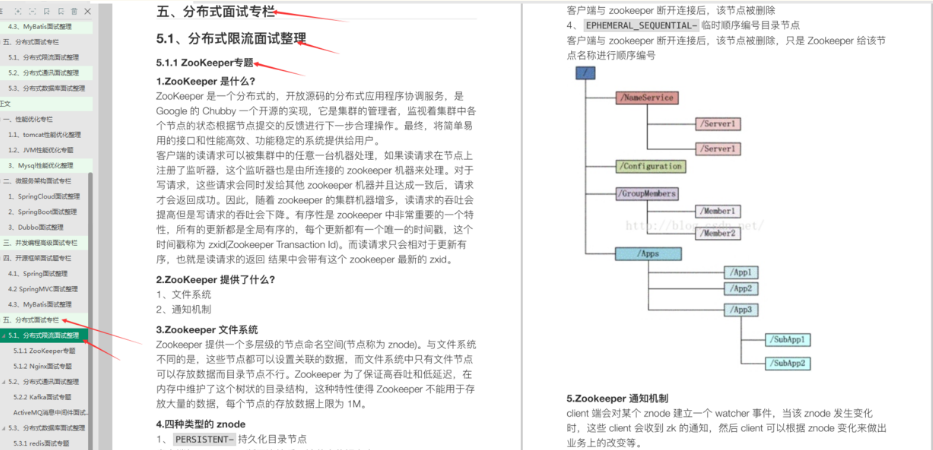Screen dimensions: 933x450
Task: Click the collapse-all bookmarks icon
Action: (x=32, y=12)
